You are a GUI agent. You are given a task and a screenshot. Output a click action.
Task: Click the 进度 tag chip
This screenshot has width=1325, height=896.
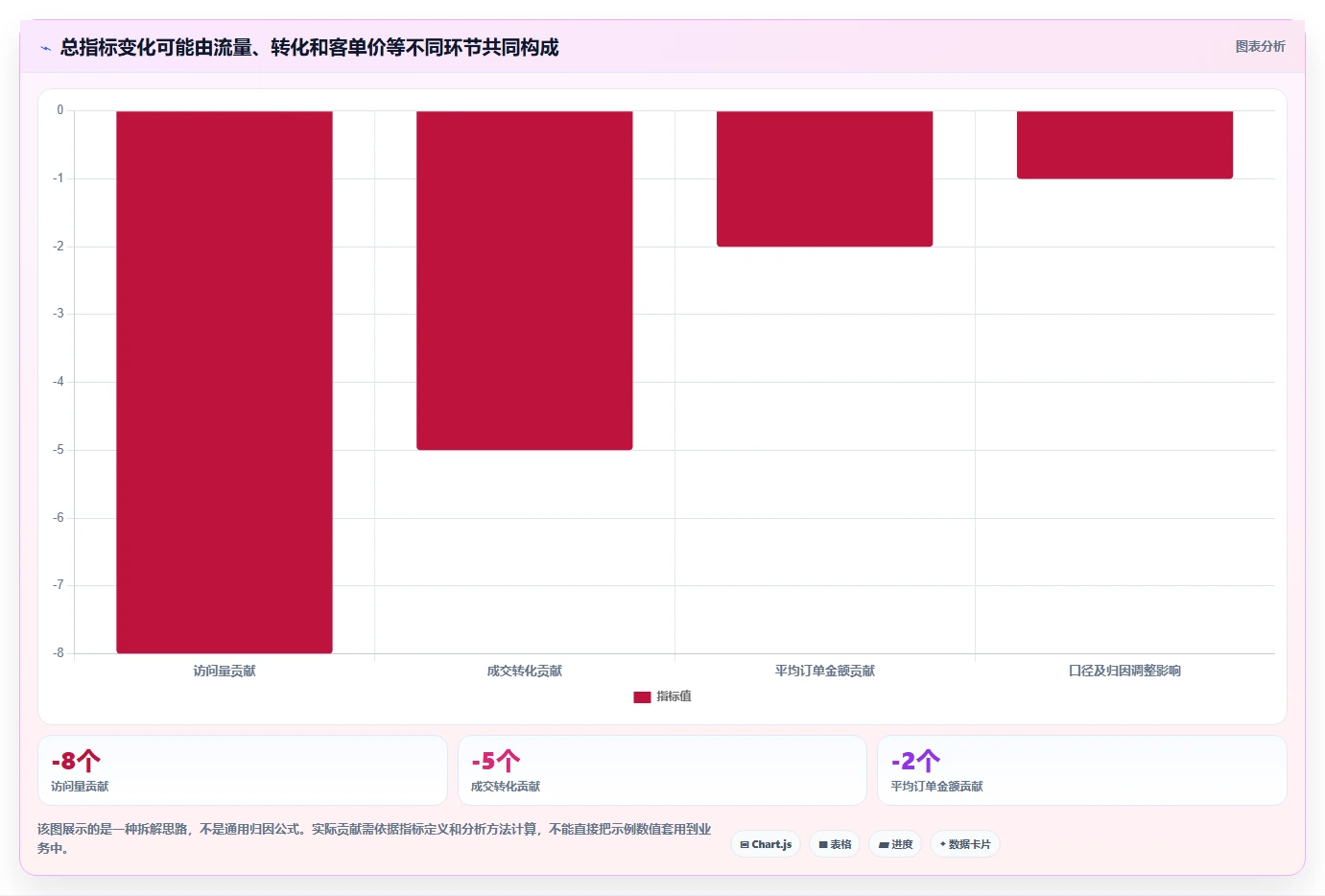[895, 844]
